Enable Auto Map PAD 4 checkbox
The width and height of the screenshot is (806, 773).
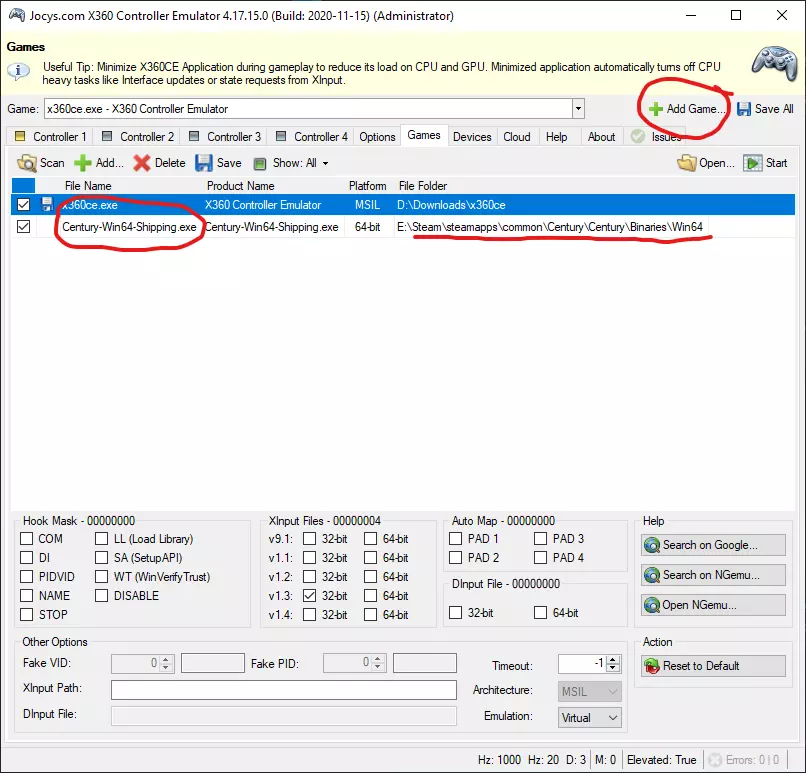(540, 558)
